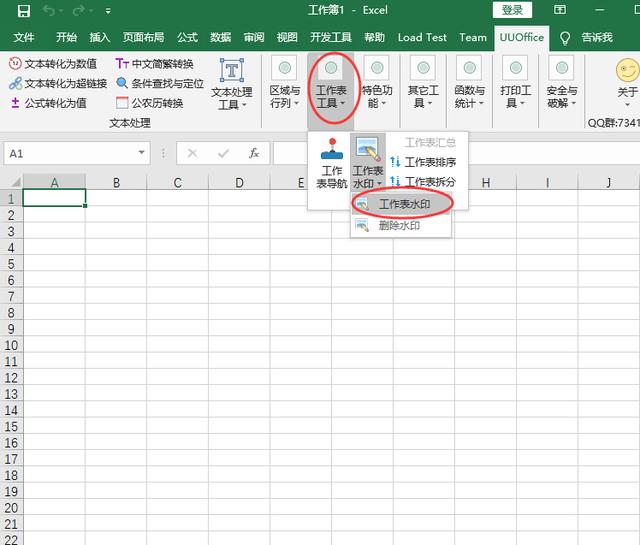Expand the 文本处理工具 dropdown
The height and width of the screenshot is (545, 640).
tap(231, 84)
